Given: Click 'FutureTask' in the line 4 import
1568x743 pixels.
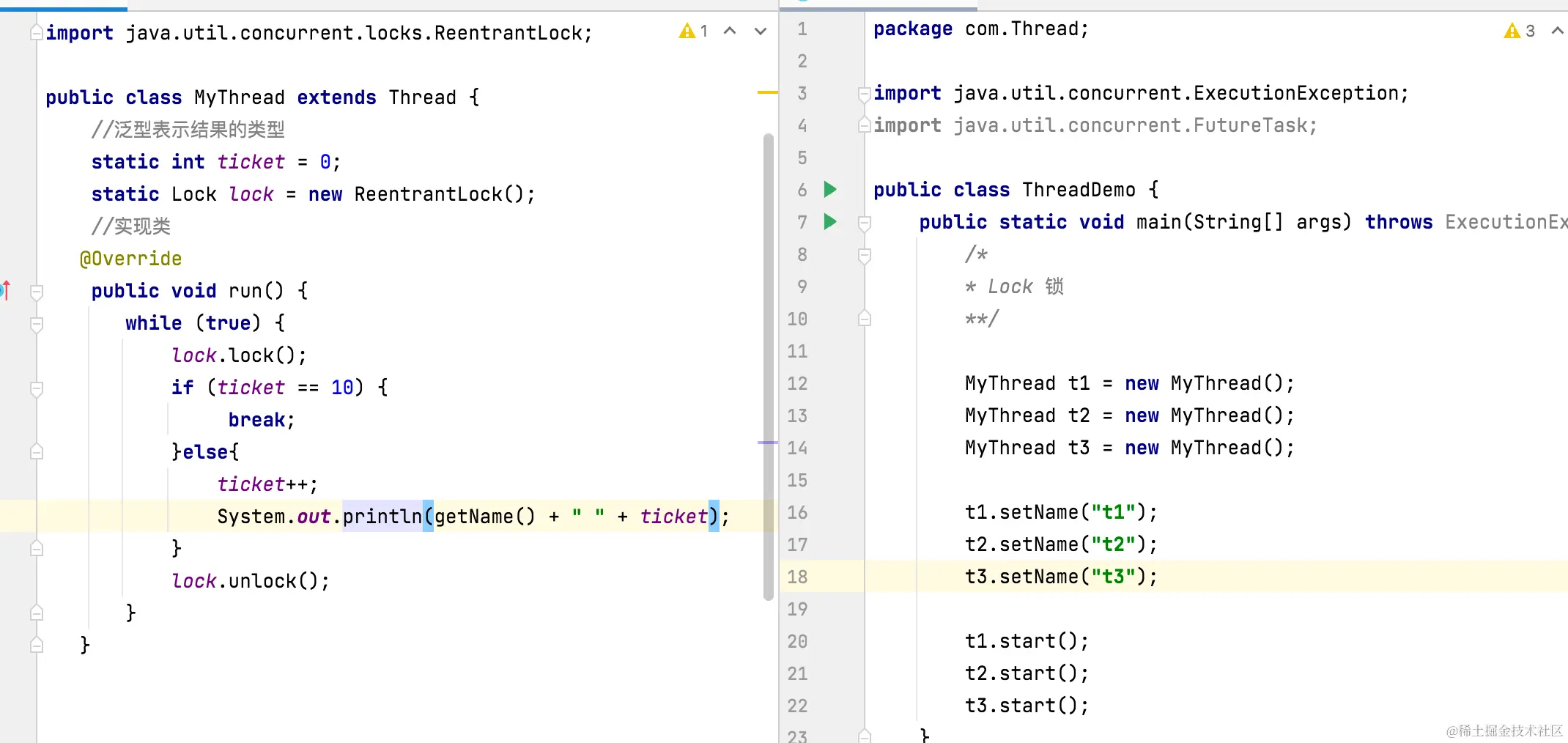Looking at the screenshot, I should [1250, 126].
